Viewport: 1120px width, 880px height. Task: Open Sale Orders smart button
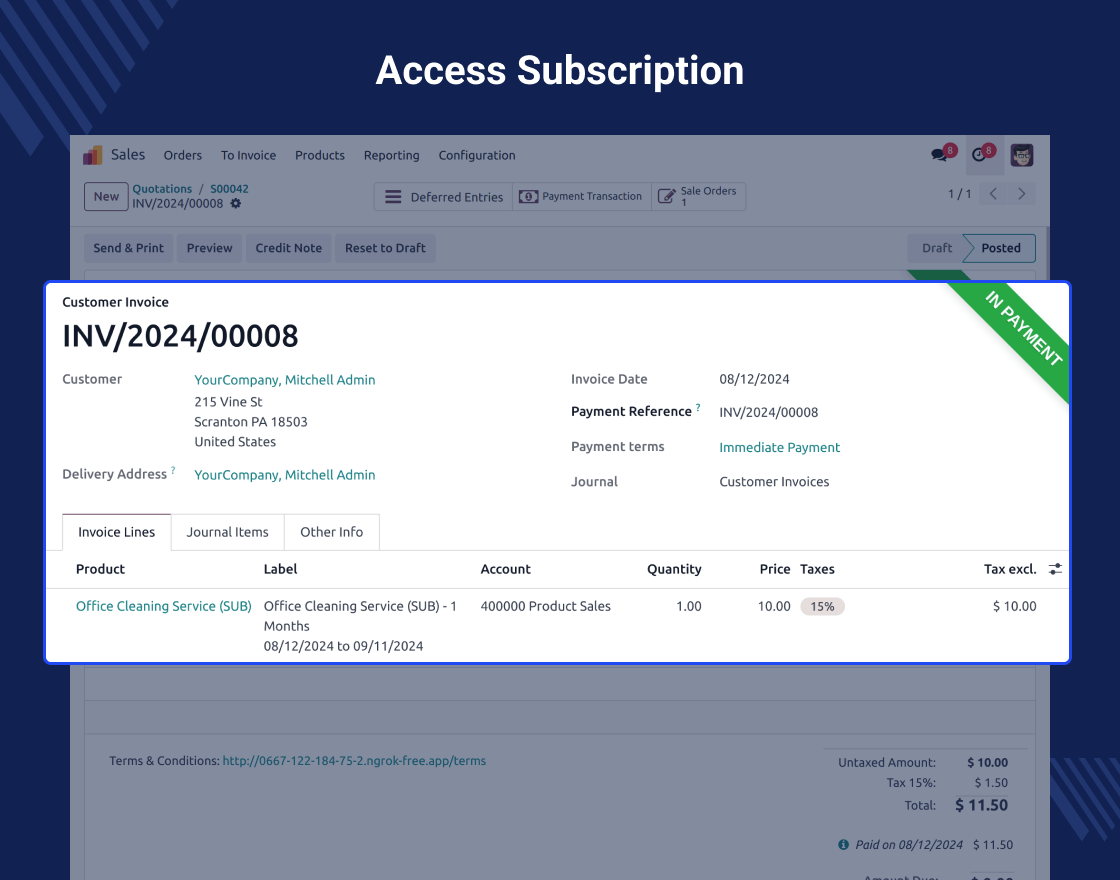click(698, 196)
